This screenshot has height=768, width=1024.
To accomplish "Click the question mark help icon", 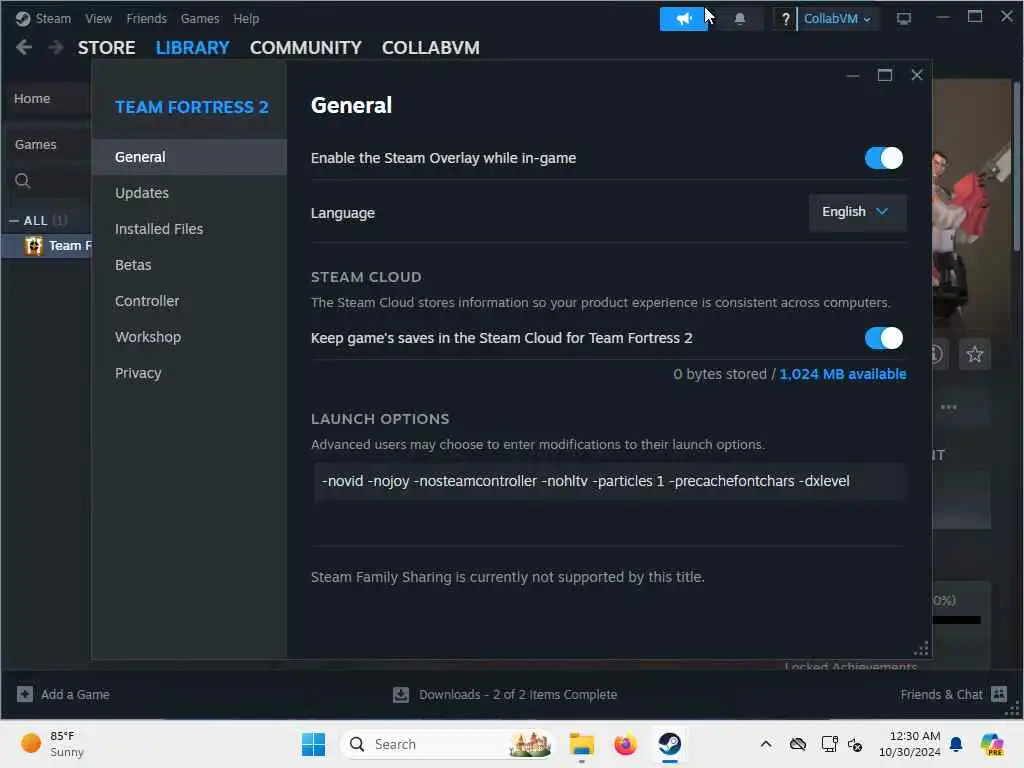I will (785, 19).
